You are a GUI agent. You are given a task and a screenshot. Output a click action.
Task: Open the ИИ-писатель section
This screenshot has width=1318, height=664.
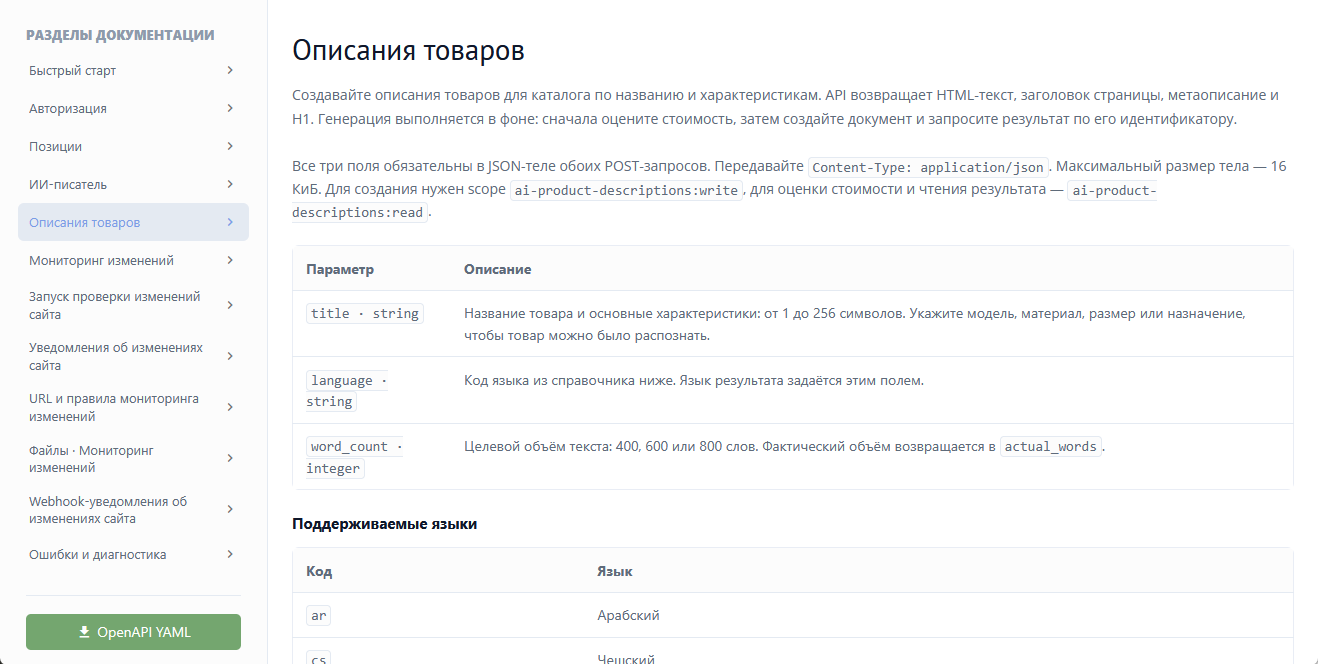(133, 185)
